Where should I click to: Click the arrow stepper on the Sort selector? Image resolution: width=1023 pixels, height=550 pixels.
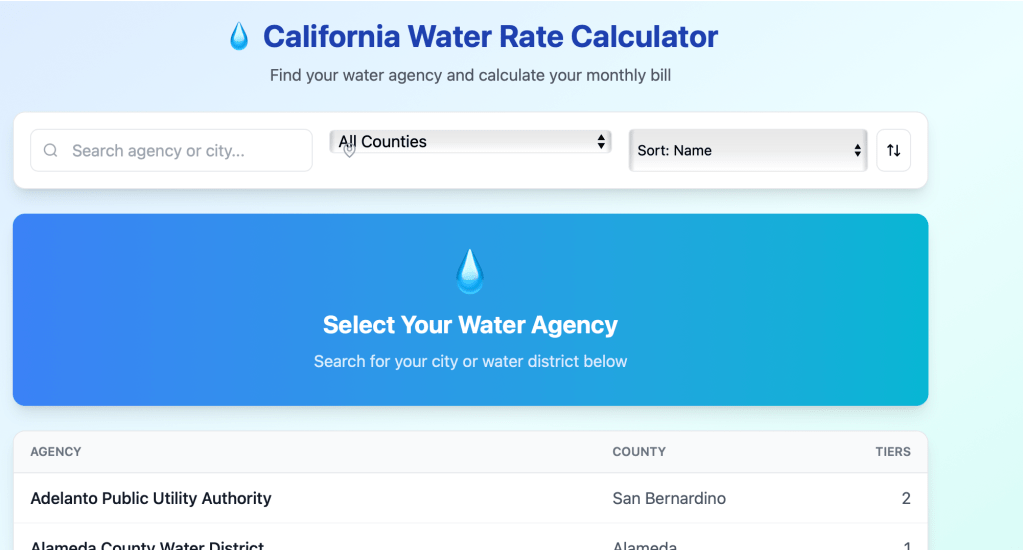pos(857,151)
